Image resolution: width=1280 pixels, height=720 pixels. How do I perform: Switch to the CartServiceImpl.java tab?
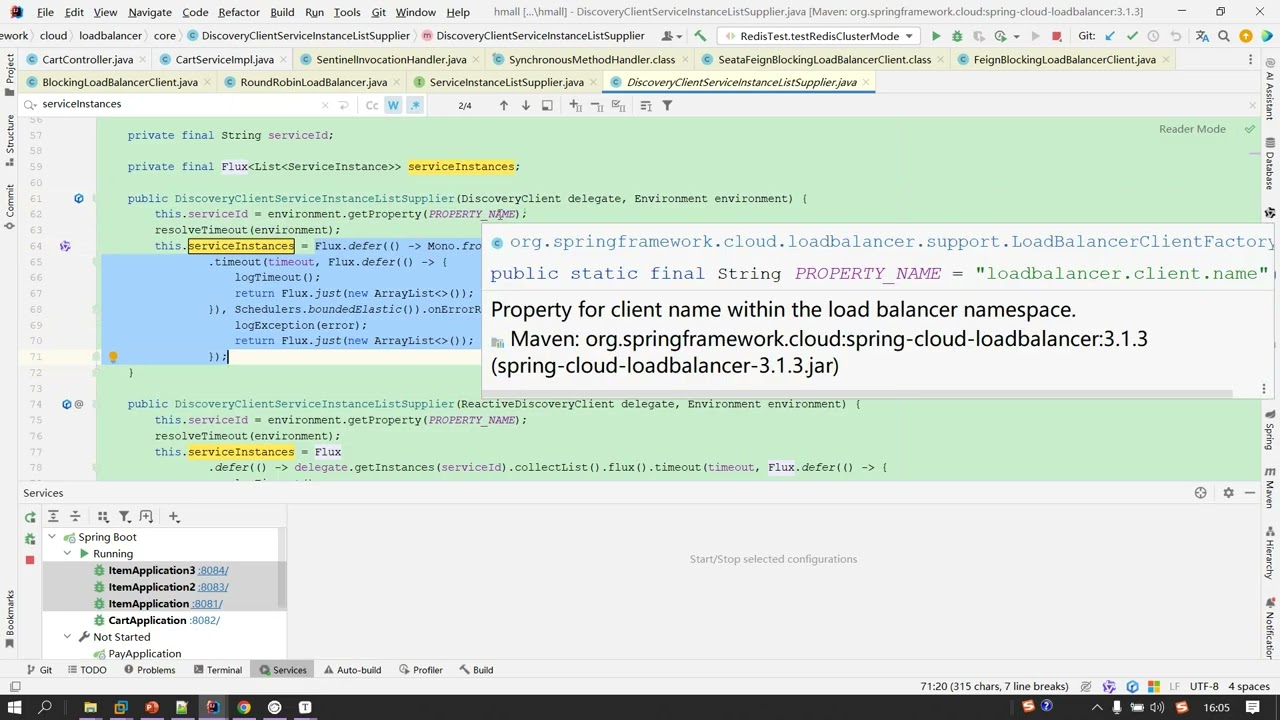point(224,60)
